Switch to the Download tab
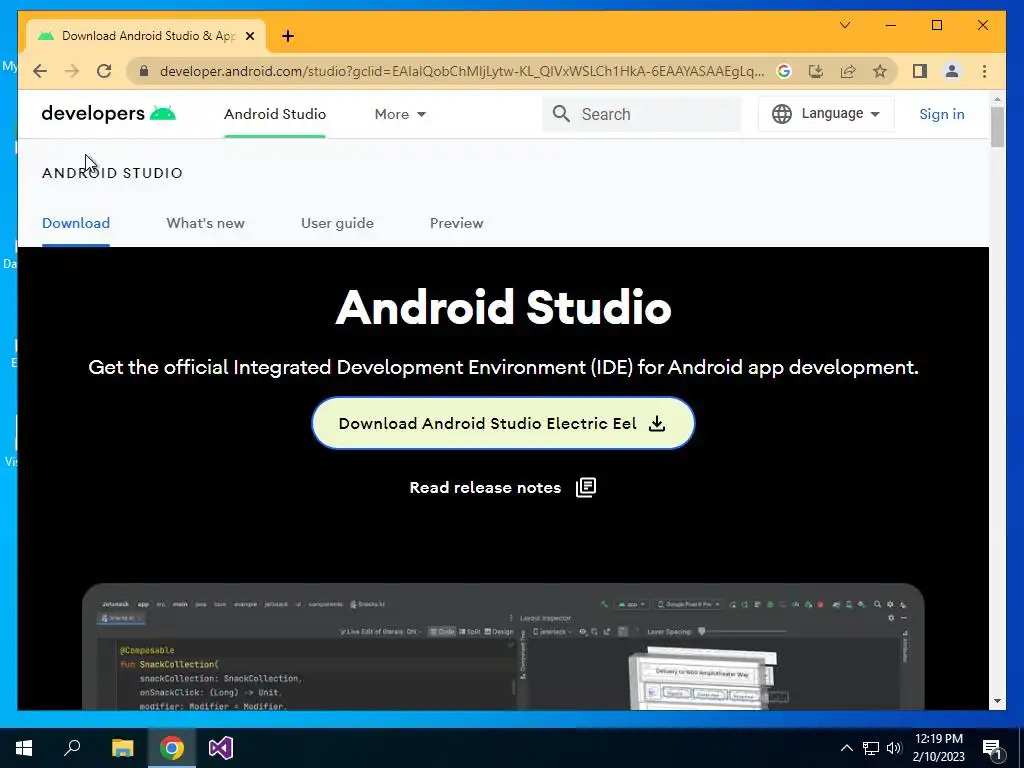Screen dimensions: 1024x768 click(x=76, y=223)
